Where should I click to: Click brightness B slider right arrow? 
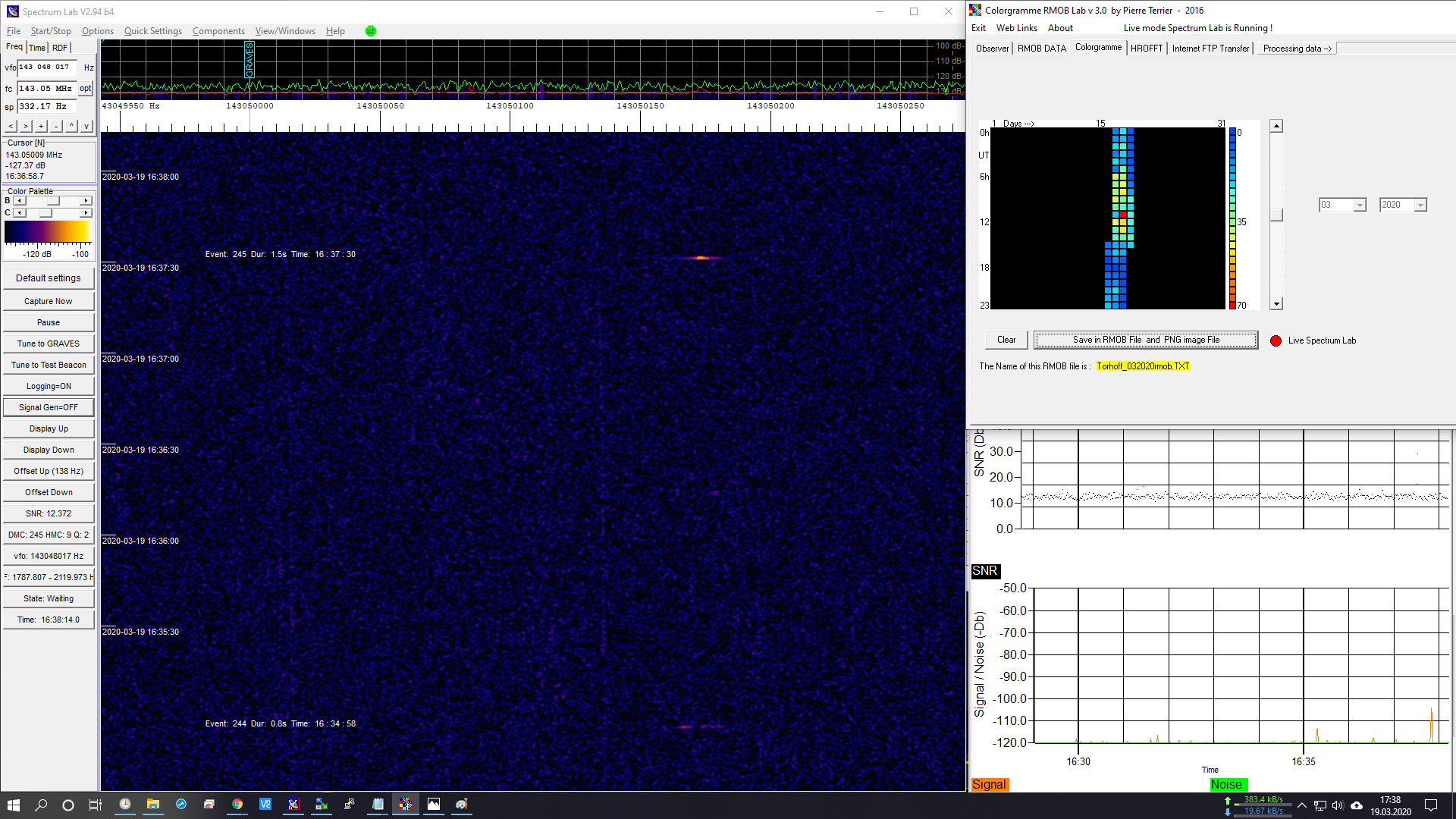click(86, 201)
